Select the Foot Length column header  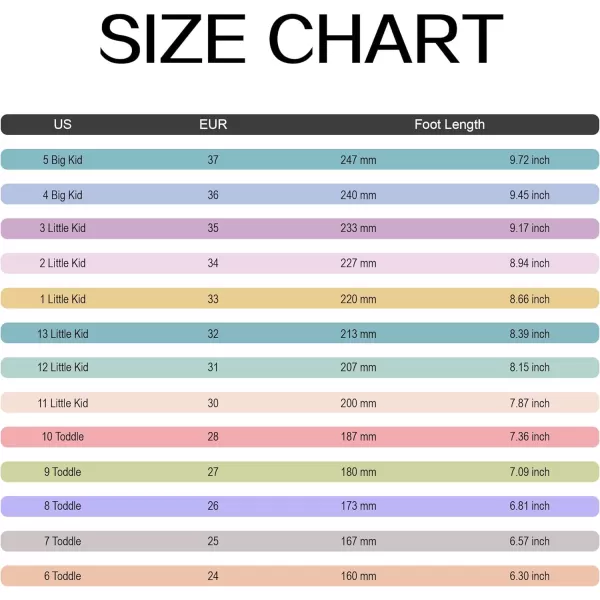(x=449, y=125)
